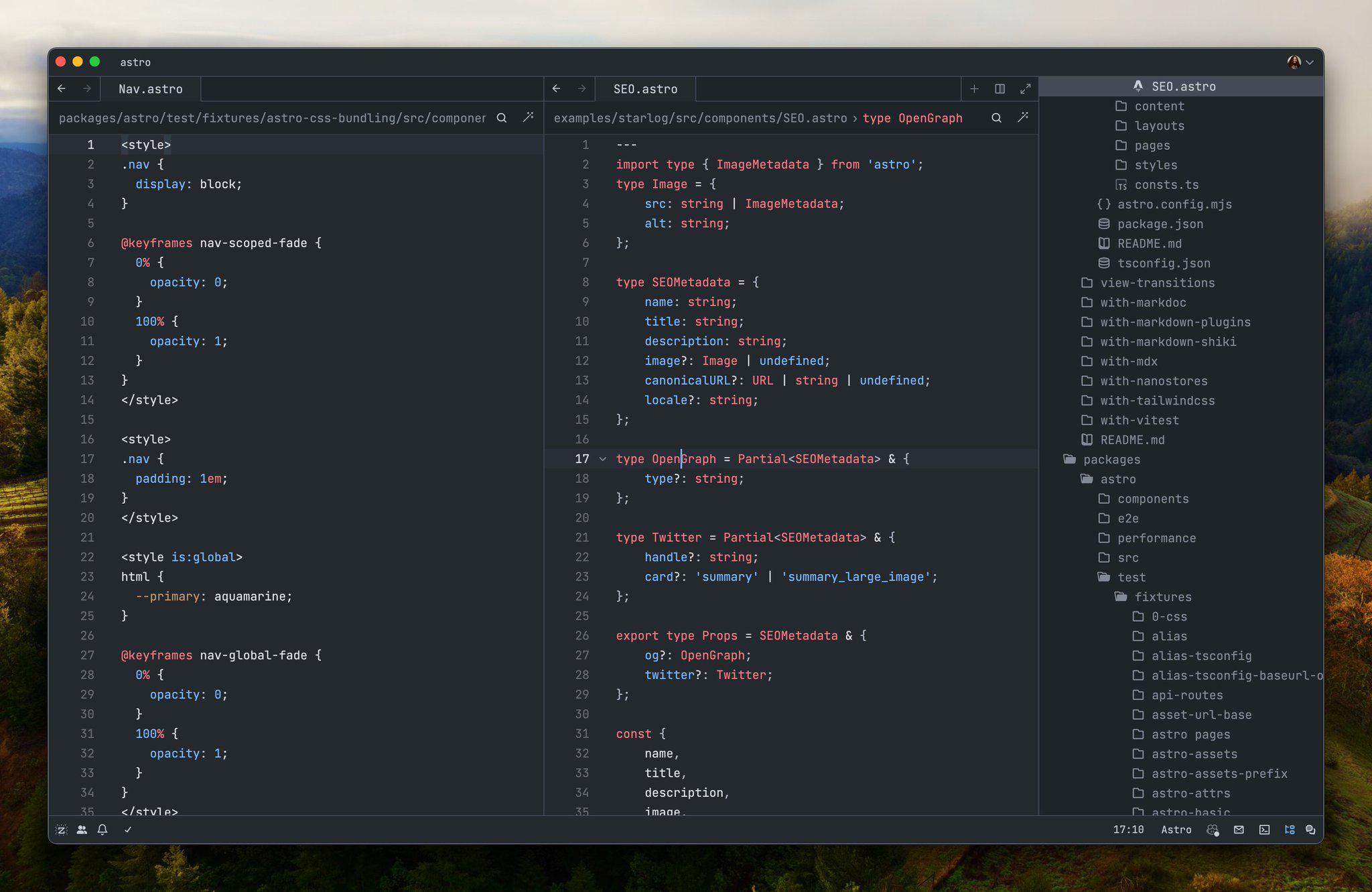1372x892 pixels.
Task: Click the collaborators icon in bottom-left status bar
Action: pos(82,830)
